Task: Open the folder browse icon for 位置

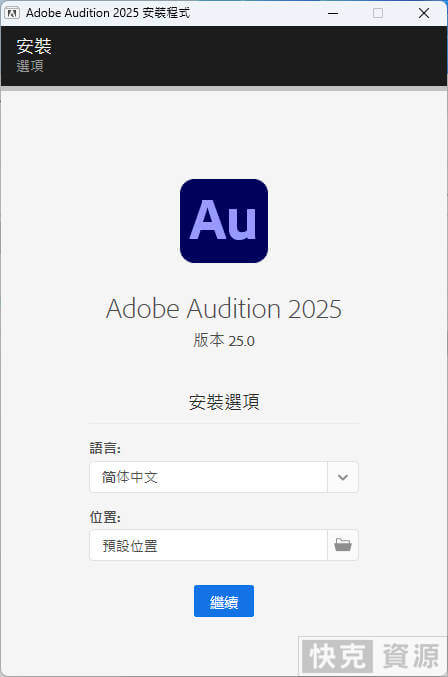Action: [x=343, y=545]
